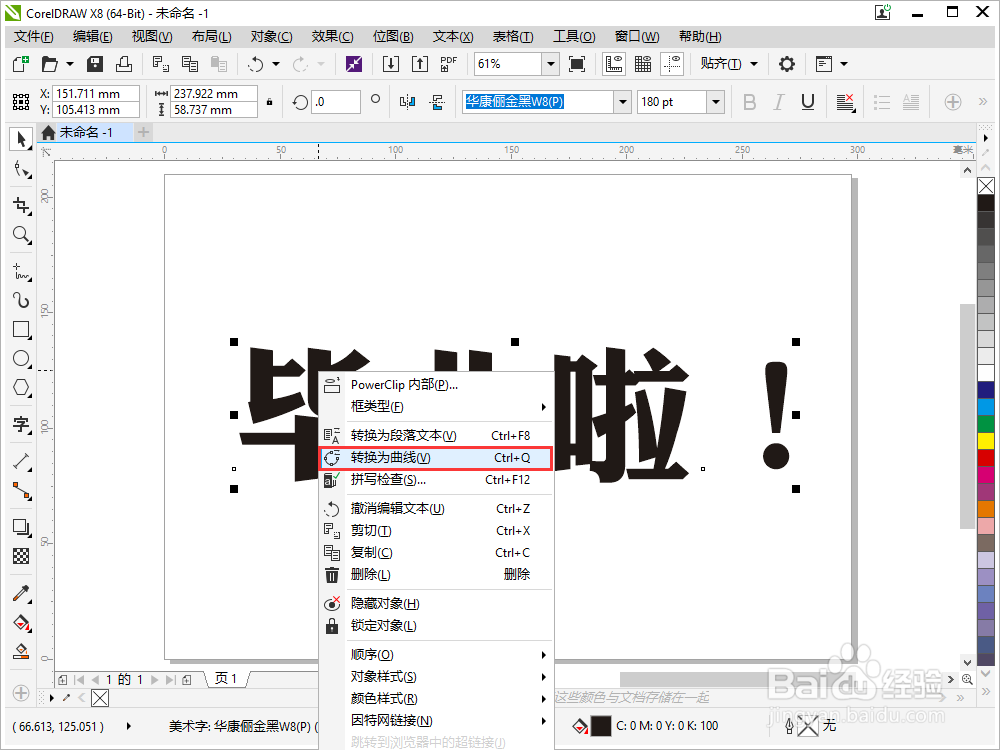Image resolution: width=1000 pixels, height=750 pixels.
Task: Select the Freehand drawing tool
Action: click(x=21, y=271)
